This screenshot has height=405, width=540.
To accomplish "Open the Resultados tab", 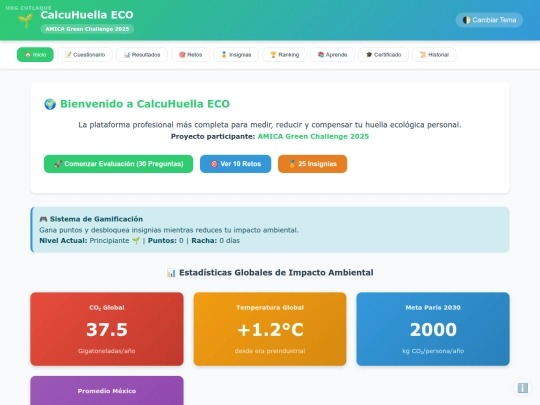I will click(142, 54).
